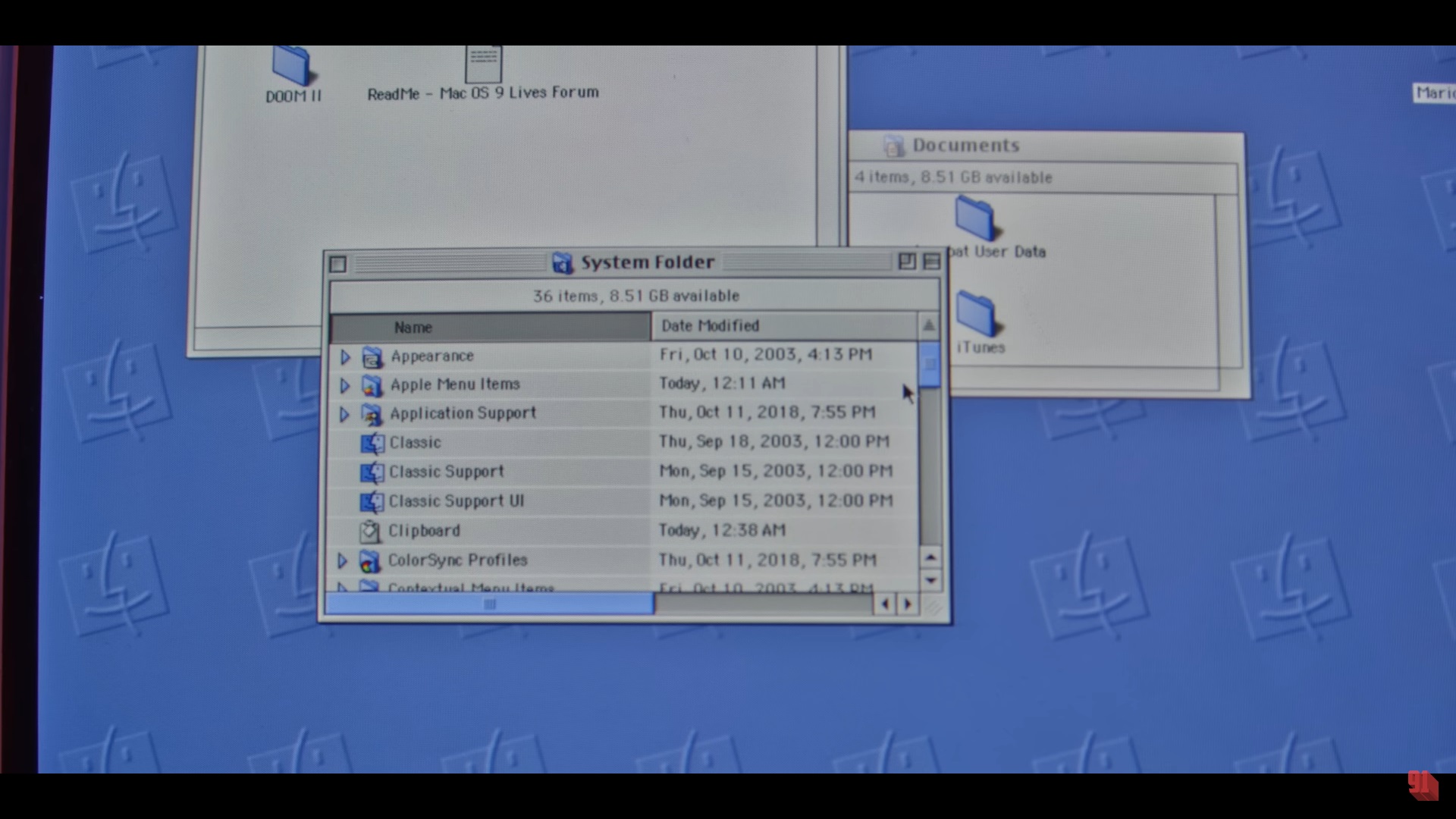Click the System Folder collapse window box
The height and width of the screenshot is (819, 1456).
[x=932, y=262]
